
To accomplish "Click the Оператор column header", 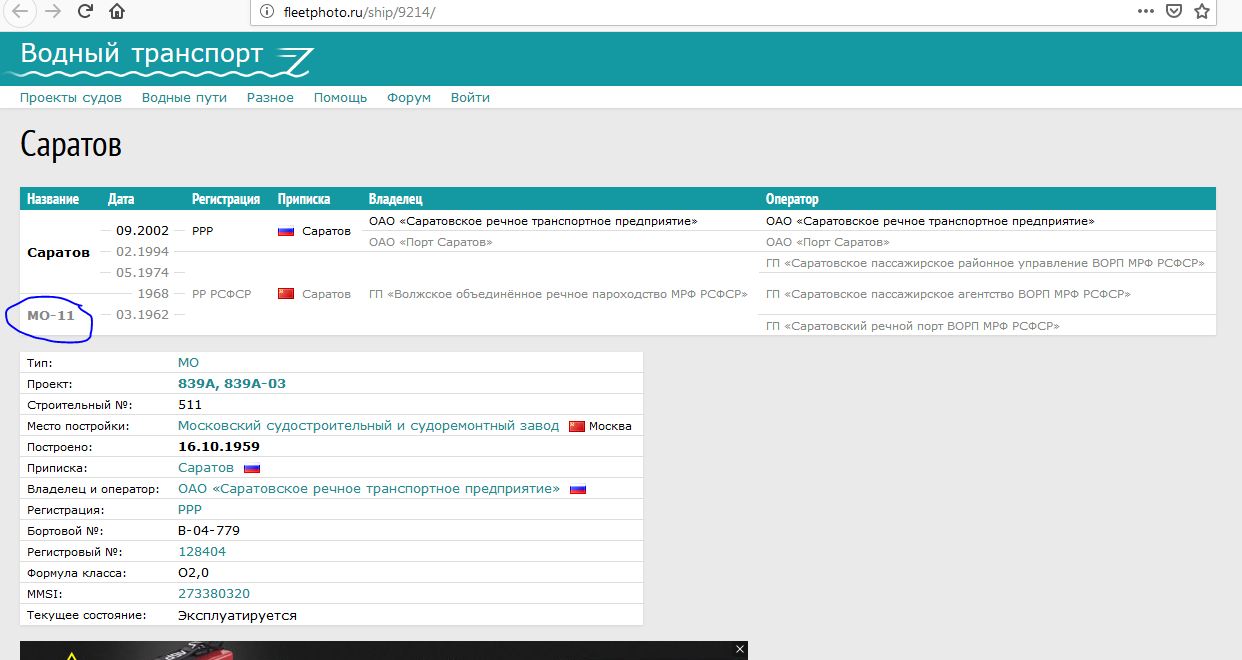I will [792, 199].
